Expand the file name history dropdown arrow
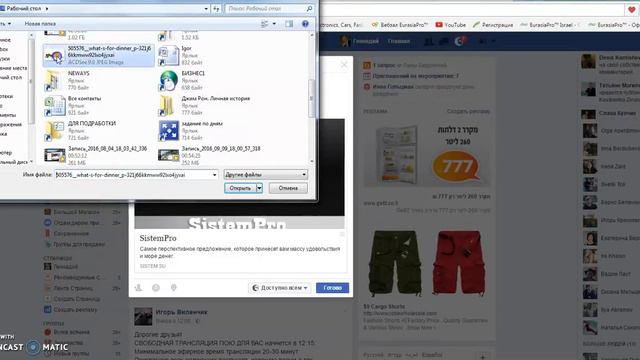 pos(215,175)
